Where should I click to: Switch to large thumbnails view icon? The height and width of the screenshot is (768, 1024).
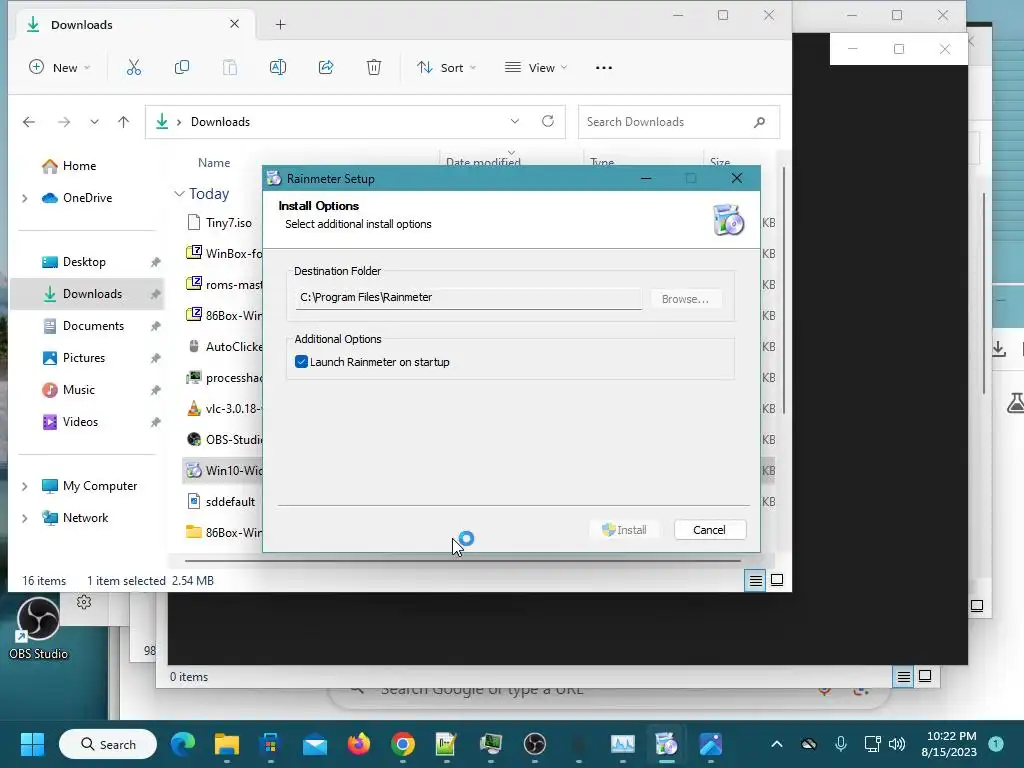(x=777, y=580)
